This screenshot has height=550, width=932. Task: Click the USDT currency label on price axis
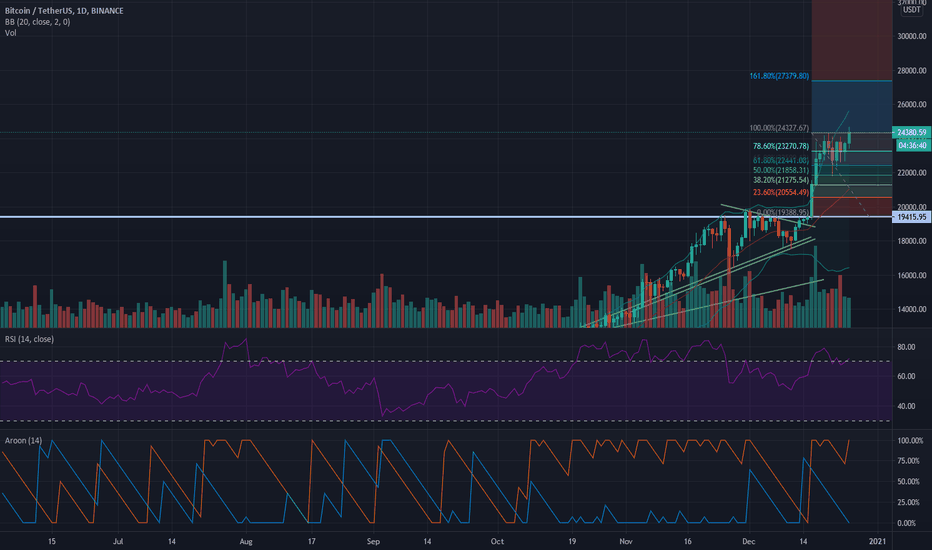click(x=912, y=10)
